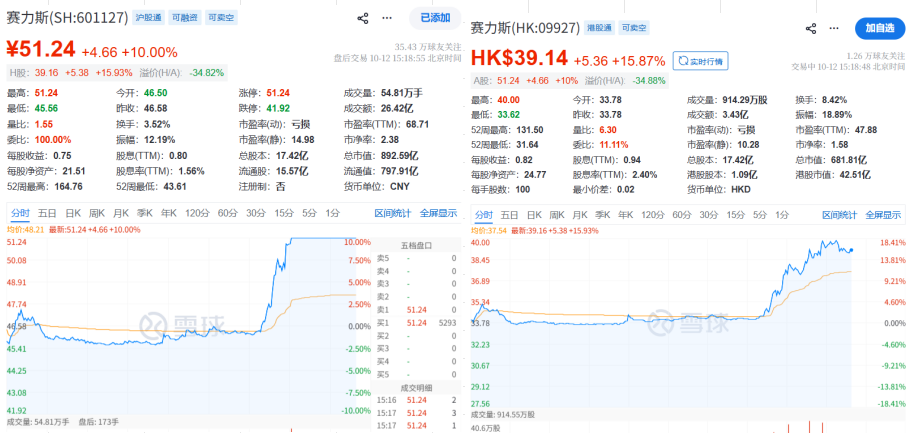Select 15分 tab in SH chart
The image size is (912, 433).
pos(284,214)
